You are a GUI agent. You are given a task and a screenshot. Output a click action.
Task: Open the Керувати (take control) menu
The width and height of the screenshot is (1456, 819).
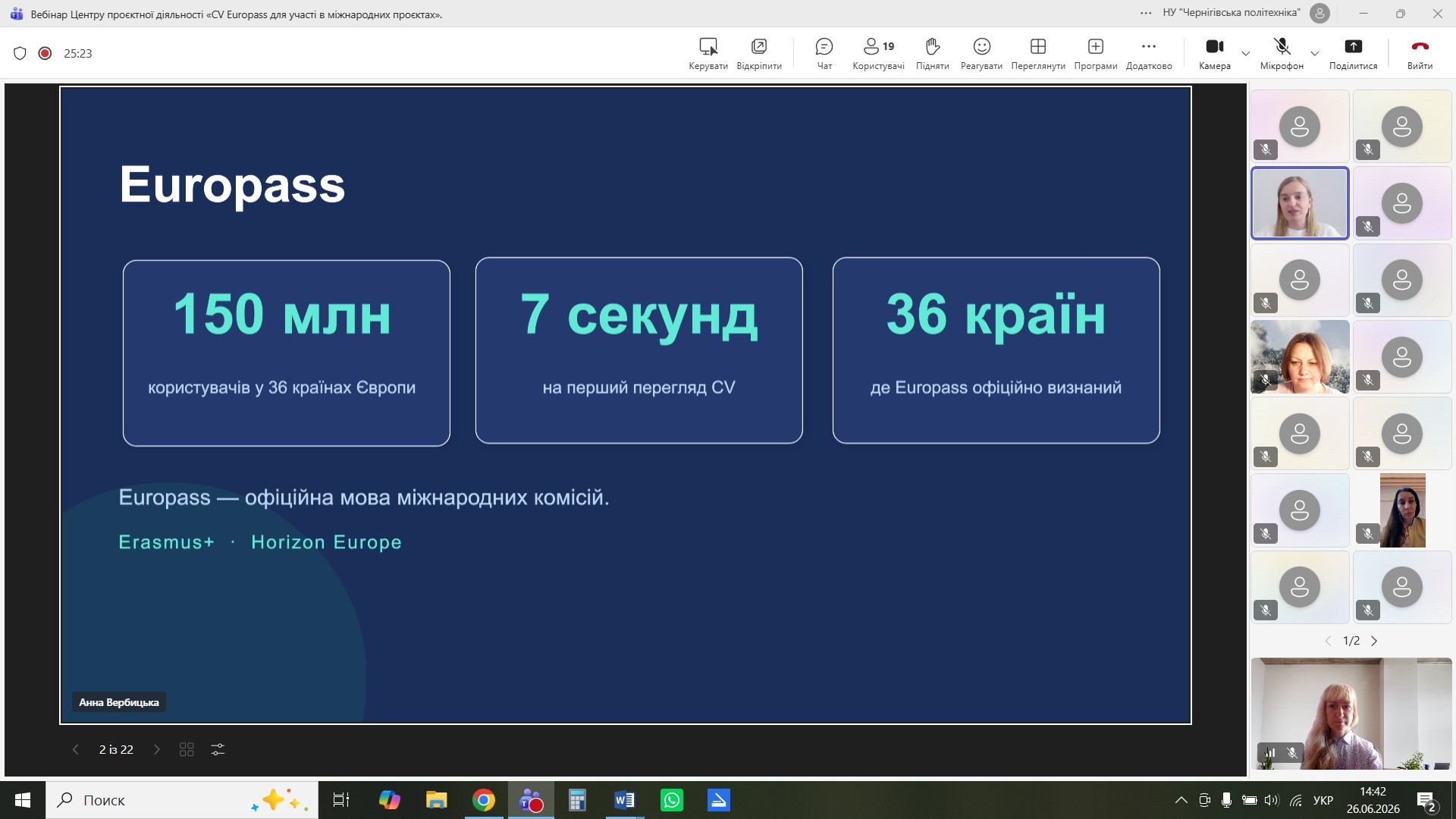pyautogui.click(x=708, y=54)
